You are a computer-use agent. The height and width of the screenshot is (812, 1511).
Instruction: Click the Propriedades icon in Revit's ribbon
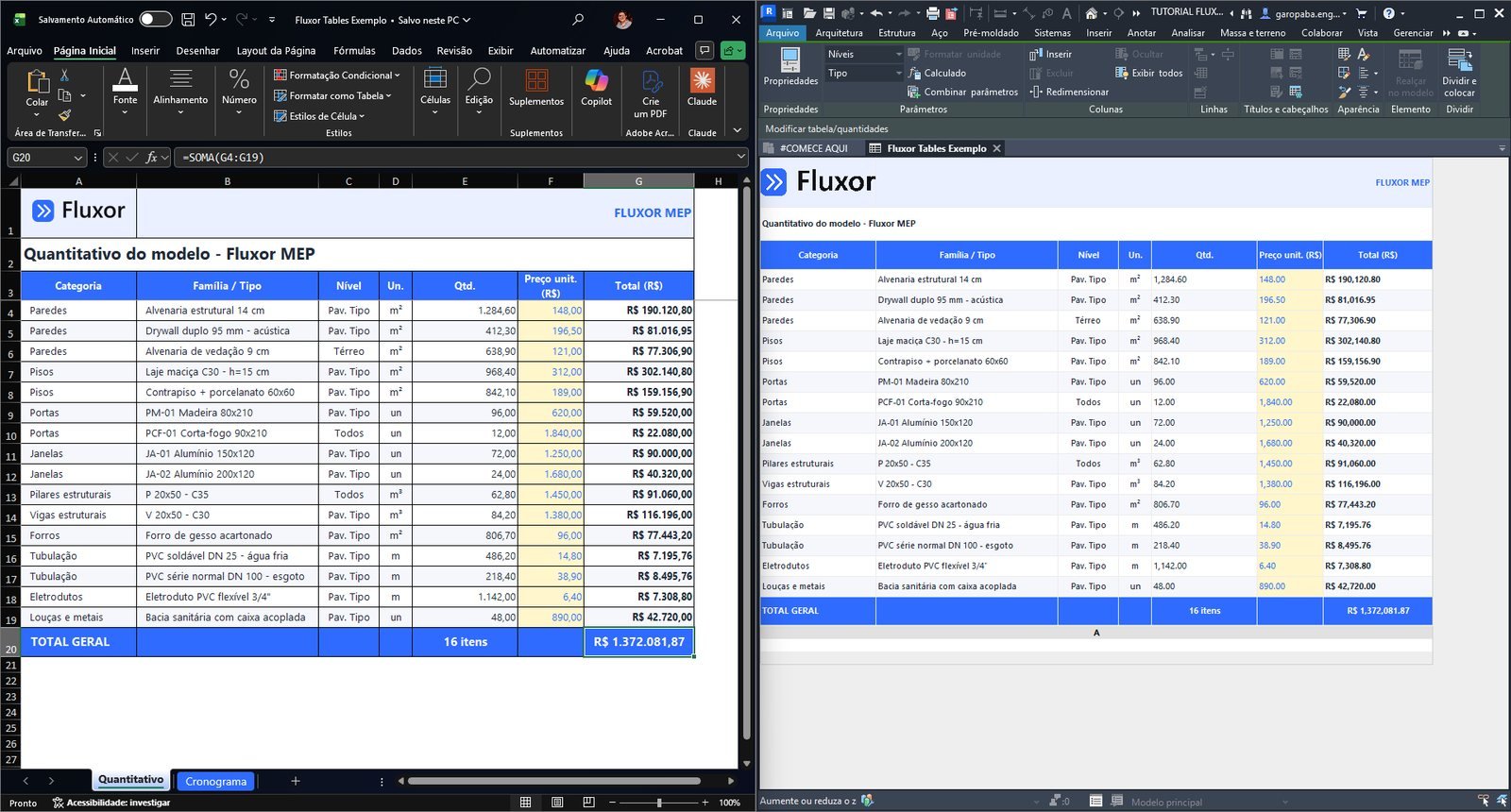pyautogui.click(x=790, y=60)
